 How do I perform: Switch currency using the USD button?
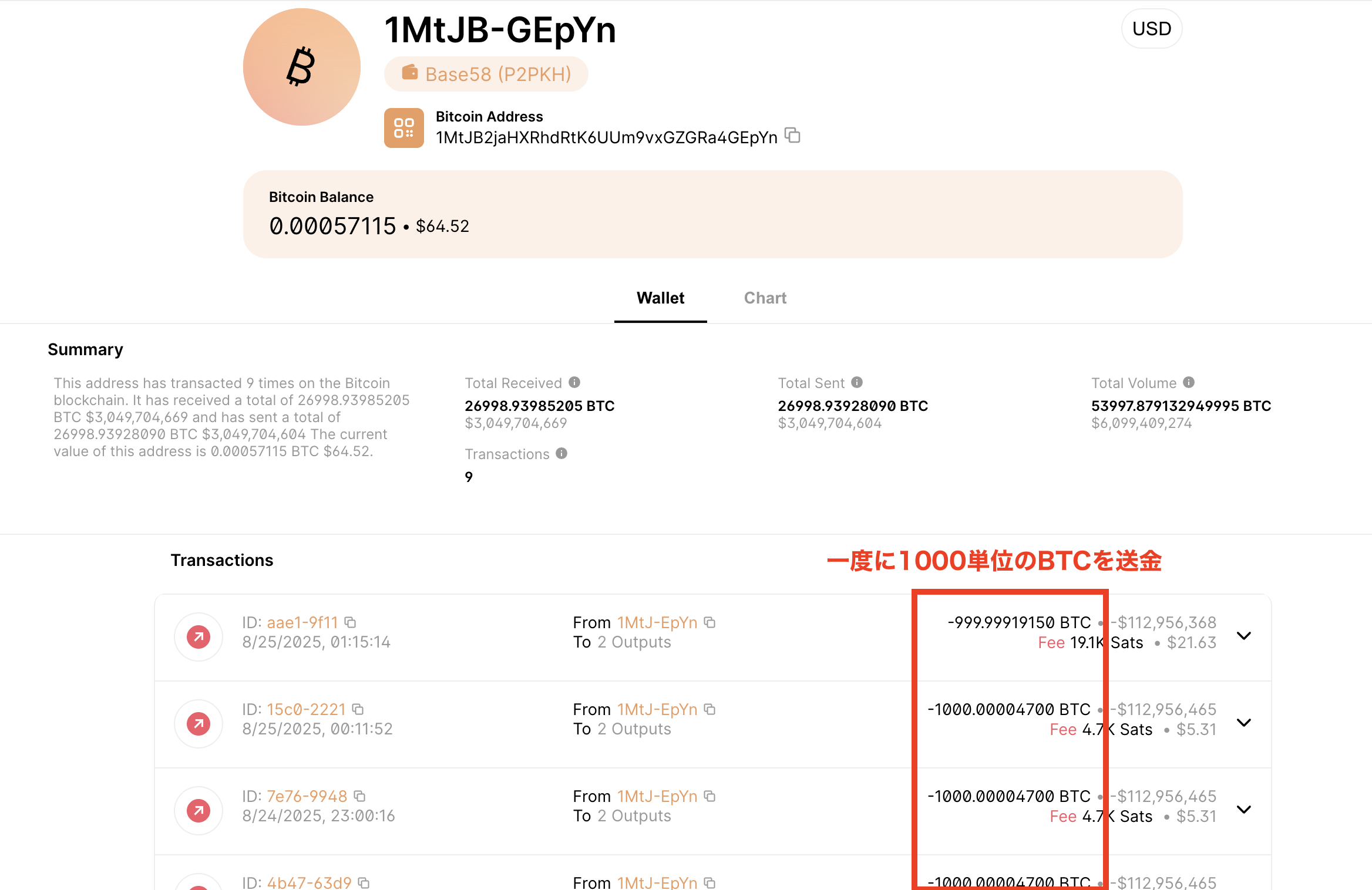(1152, 29)
